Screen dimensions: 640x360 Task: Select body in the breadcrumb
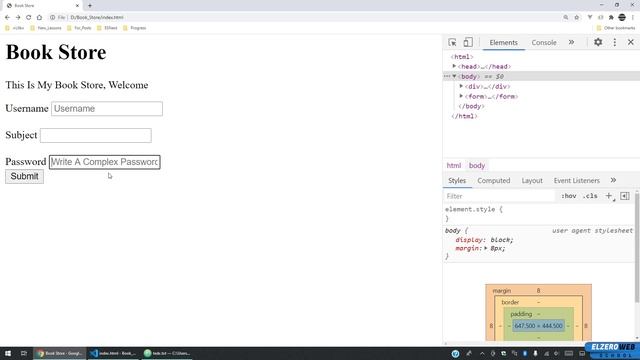[477, 165]
